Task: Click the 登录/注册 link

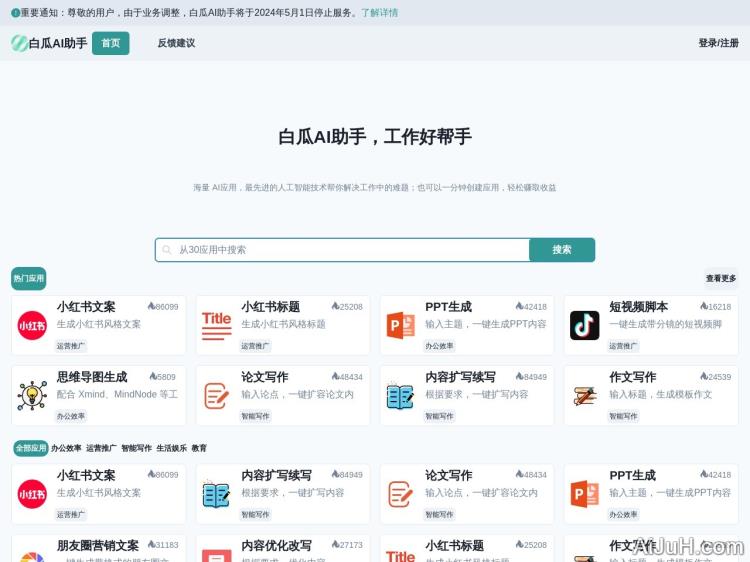Action: 718,43
